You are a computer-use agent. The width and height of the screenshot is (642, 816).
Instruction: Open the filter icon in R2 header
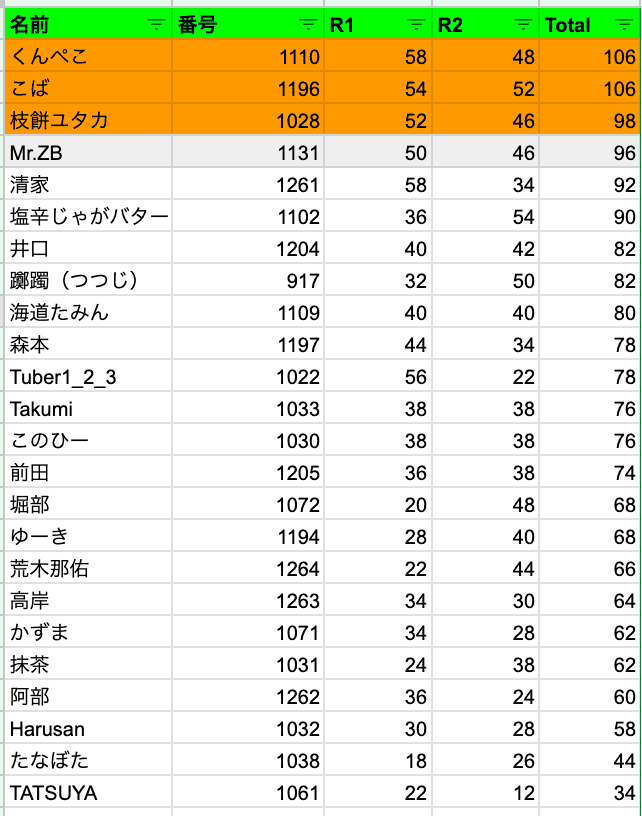pos(523,25)
